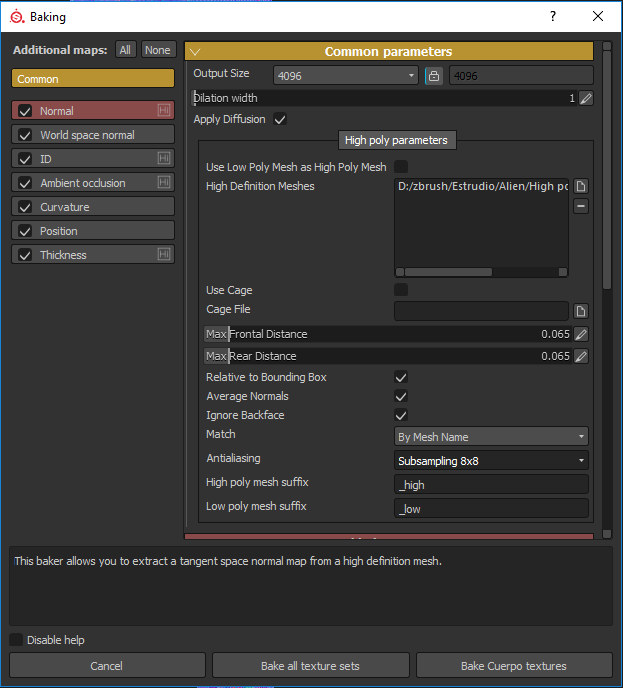Click the output size lock icon
Image resolution: width=623 pixels, height=688 pixels.
click(x=433, y=75)
